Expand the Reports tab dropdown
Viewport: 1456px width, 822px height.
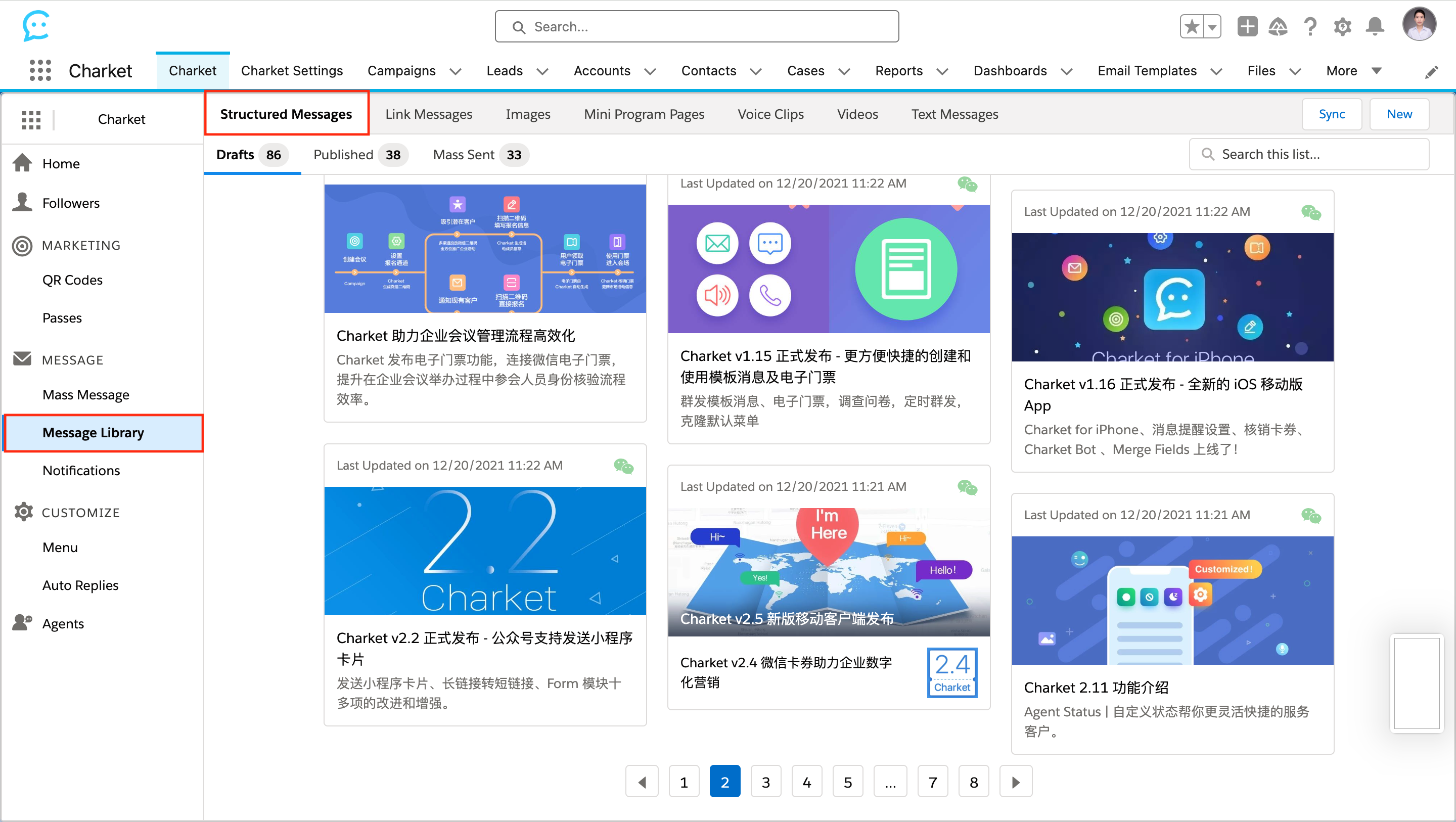[942, 71]
